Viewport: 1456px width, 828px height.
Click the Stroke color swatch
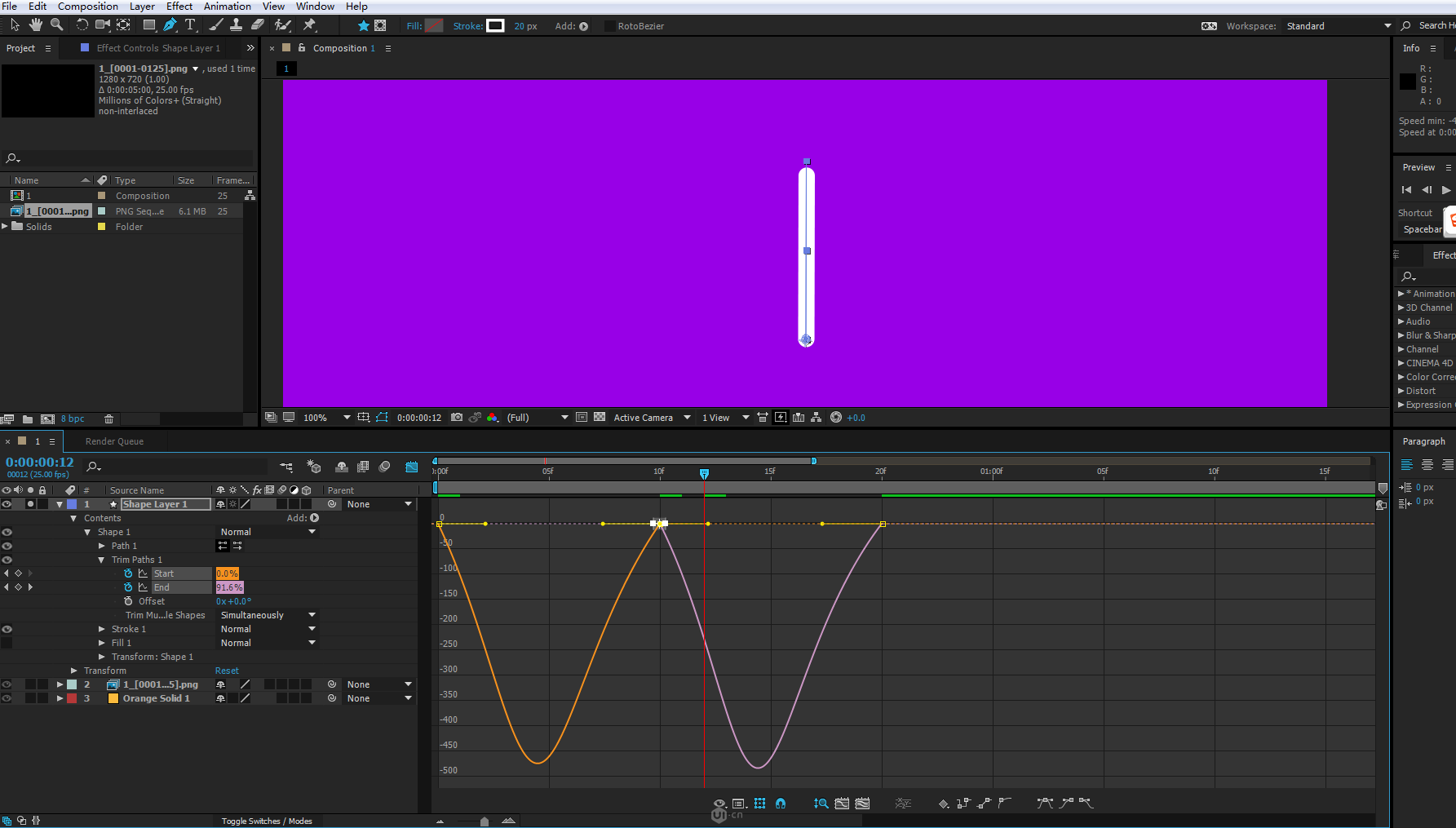[x=495, y=26]
